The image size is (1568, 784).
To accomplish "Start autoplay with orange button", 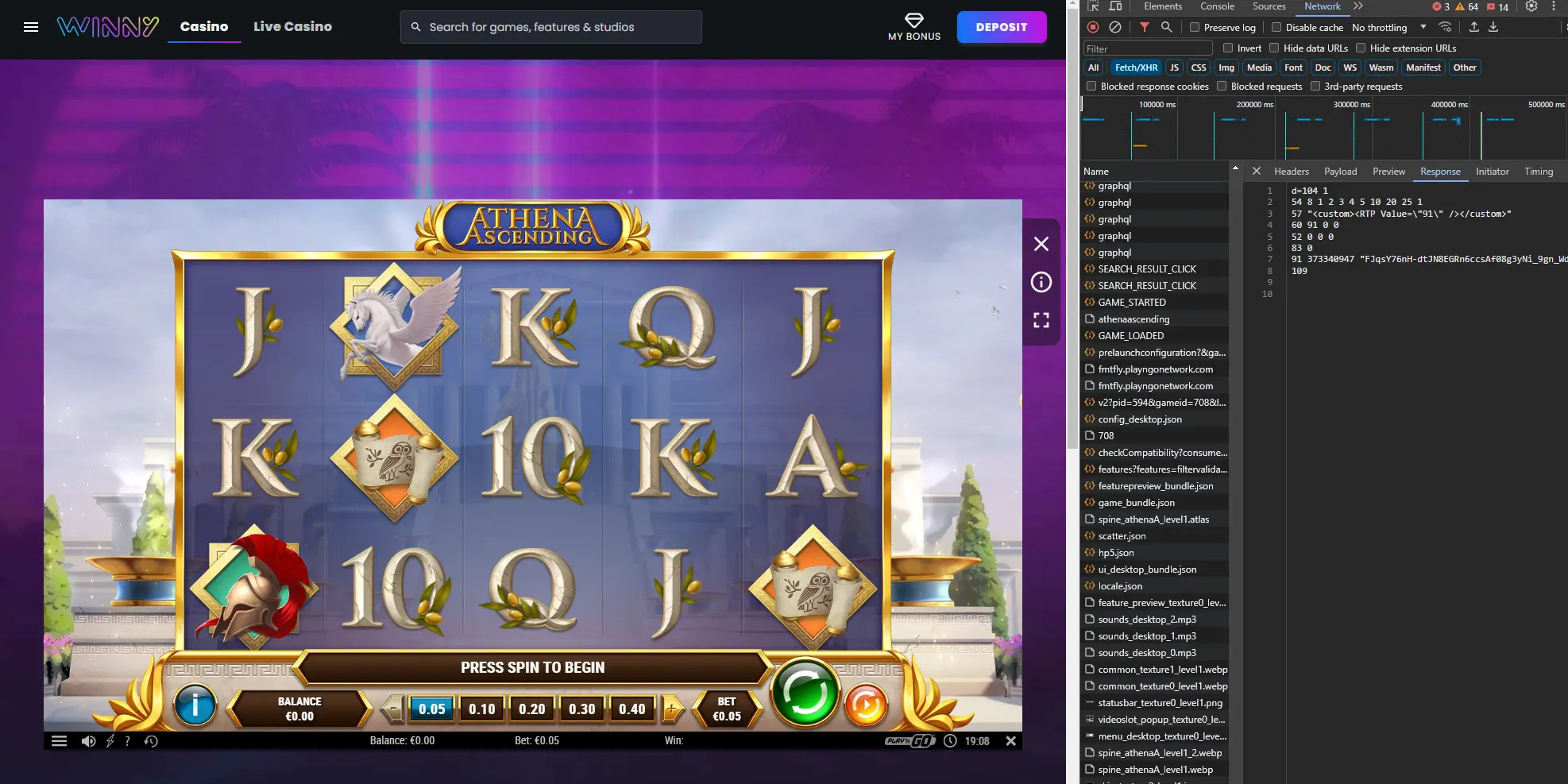I will coord(865,705).
